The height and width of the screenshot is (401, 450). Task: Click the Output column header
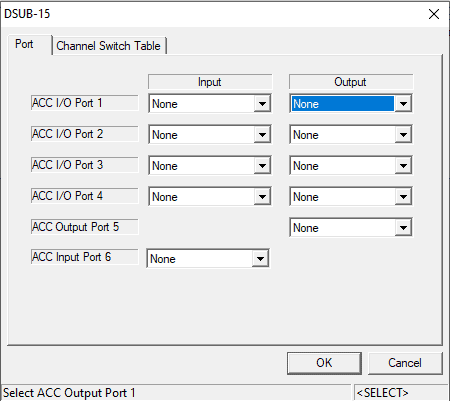351,82
